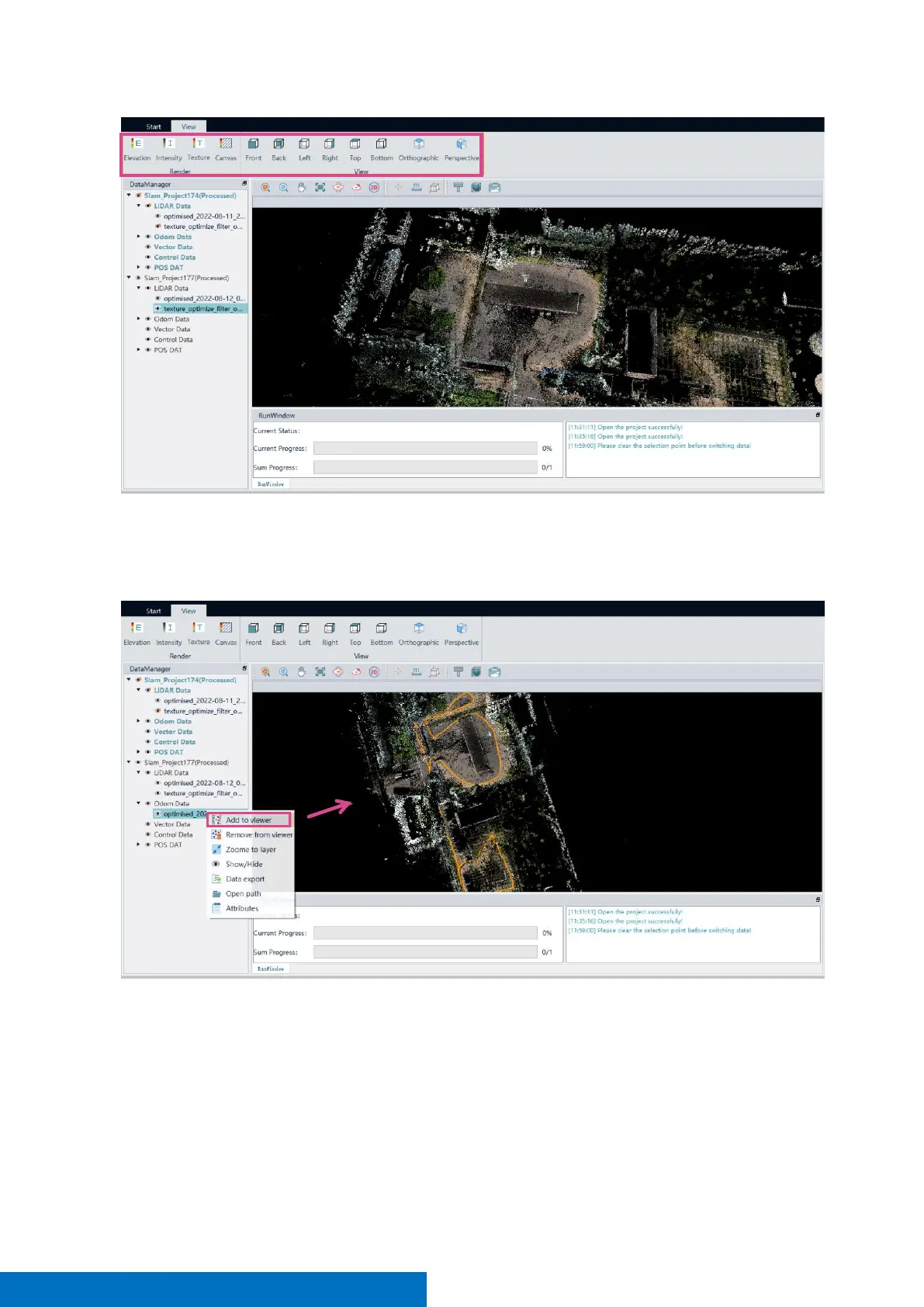Expand POS DAT under Slam_Project174 in upper window
Image resolution: width=924 pixels, height=1307 pixels.
coord(139,268)
